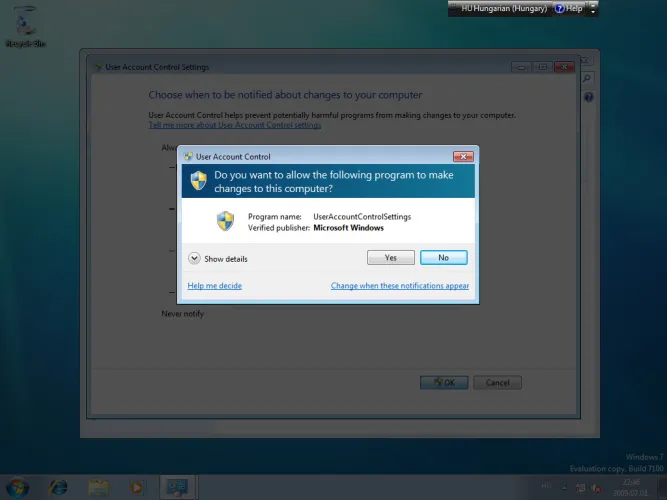Viewport: 667px width, 500px height.
Task: Click the shield icon beside Program name
Action: (x=225, y=221)
